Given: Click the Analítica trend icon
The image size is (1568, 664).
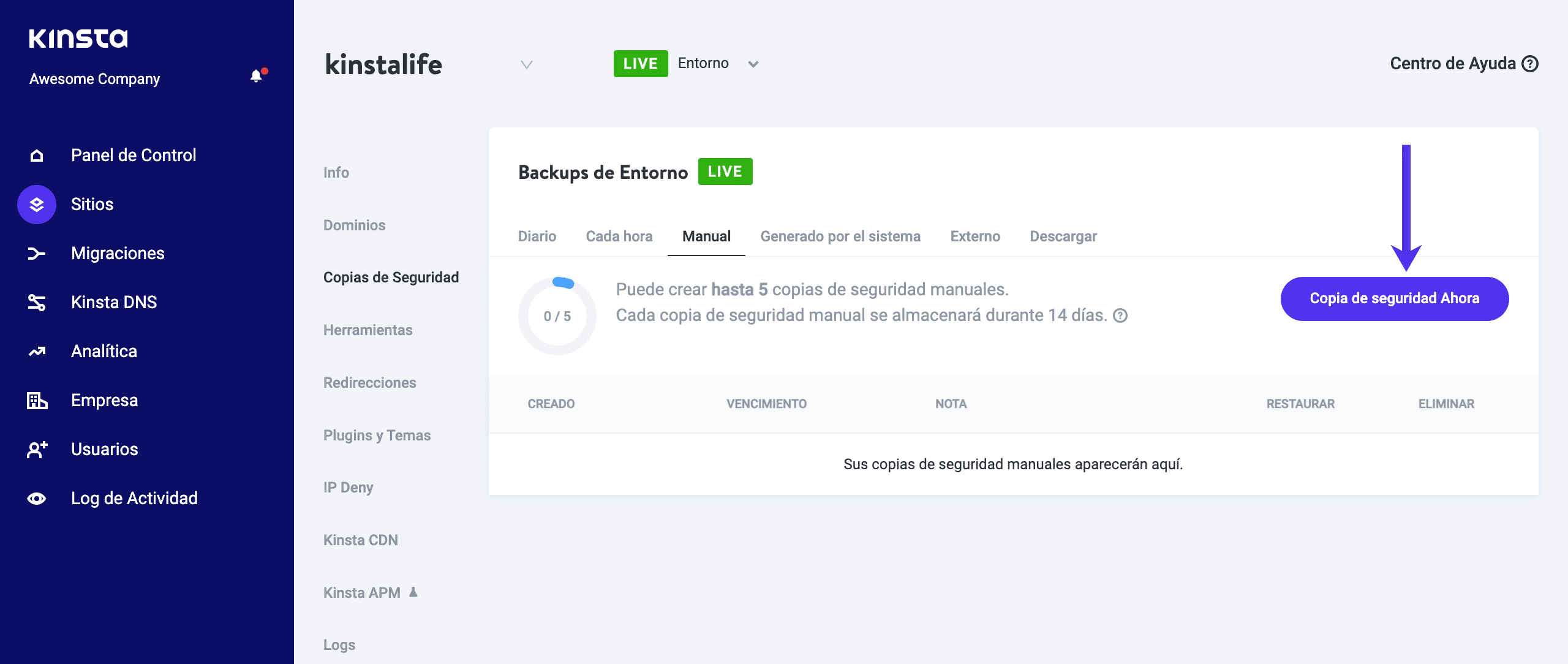Looking at the screenshot, I should [37, 352].
